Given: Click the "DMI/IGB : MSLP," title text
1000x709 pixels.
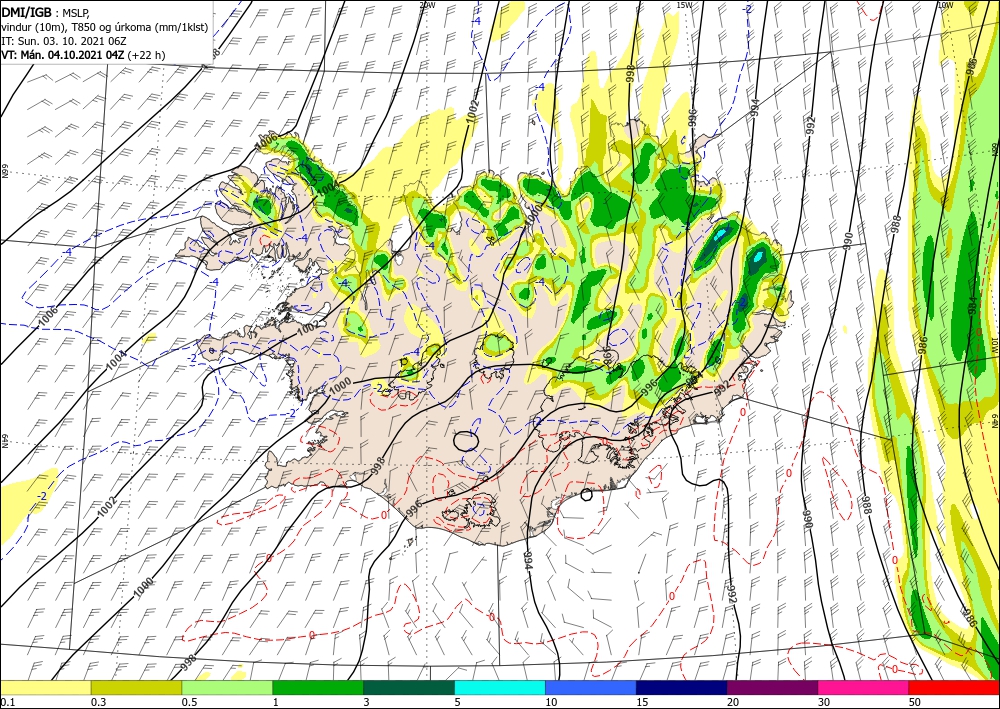Looking at the screenshot, I should pyautogui.click(x=45, y=11).
